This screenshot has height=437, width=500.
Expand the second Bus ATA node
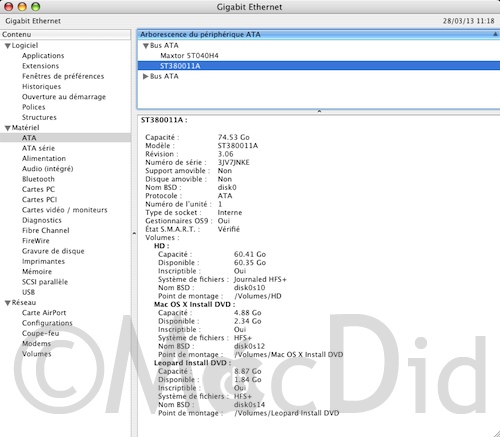[145, 76]
